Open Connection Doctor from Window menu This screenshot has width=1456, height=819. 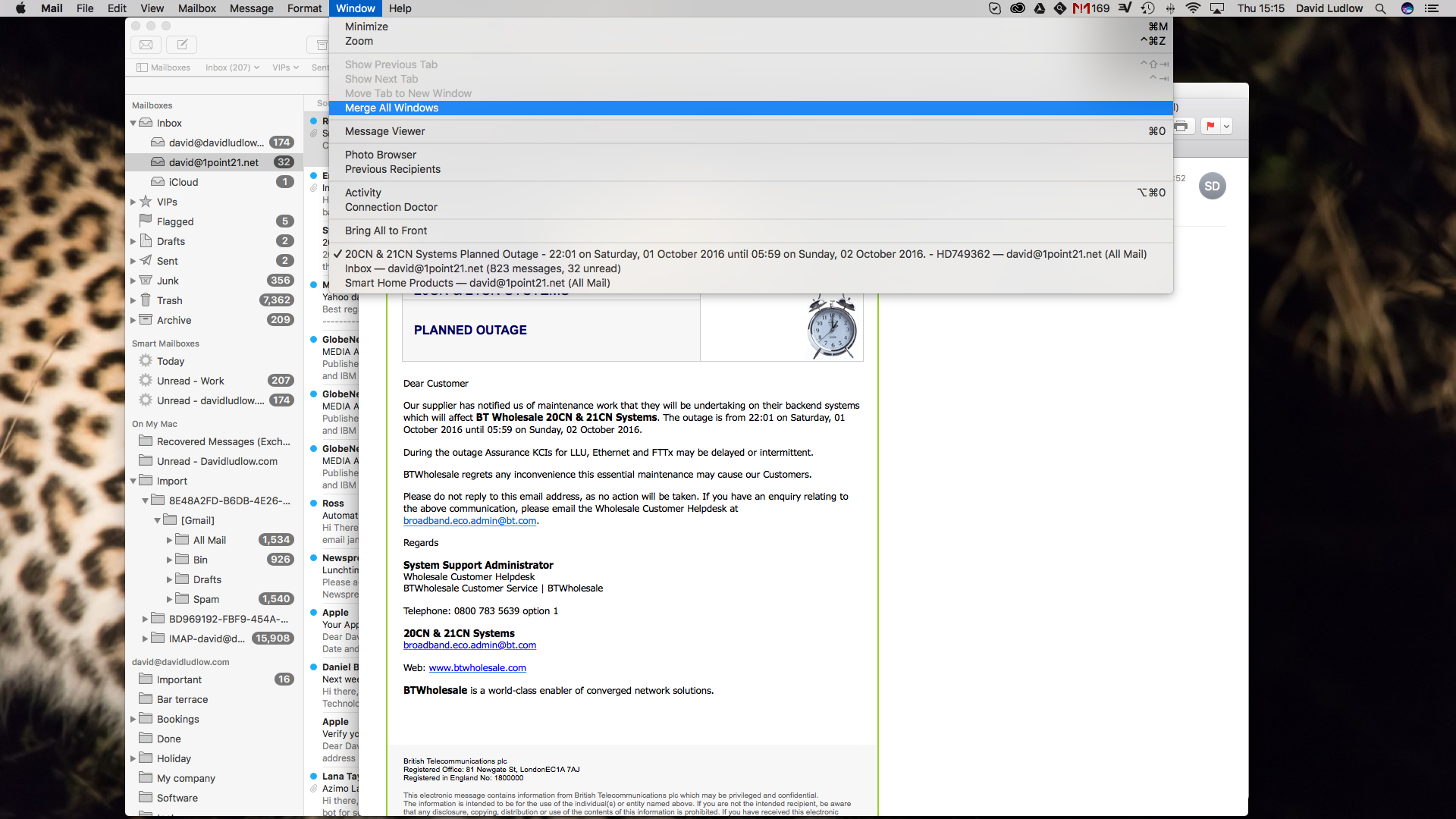pyautogui.click(x=751, y=207)
